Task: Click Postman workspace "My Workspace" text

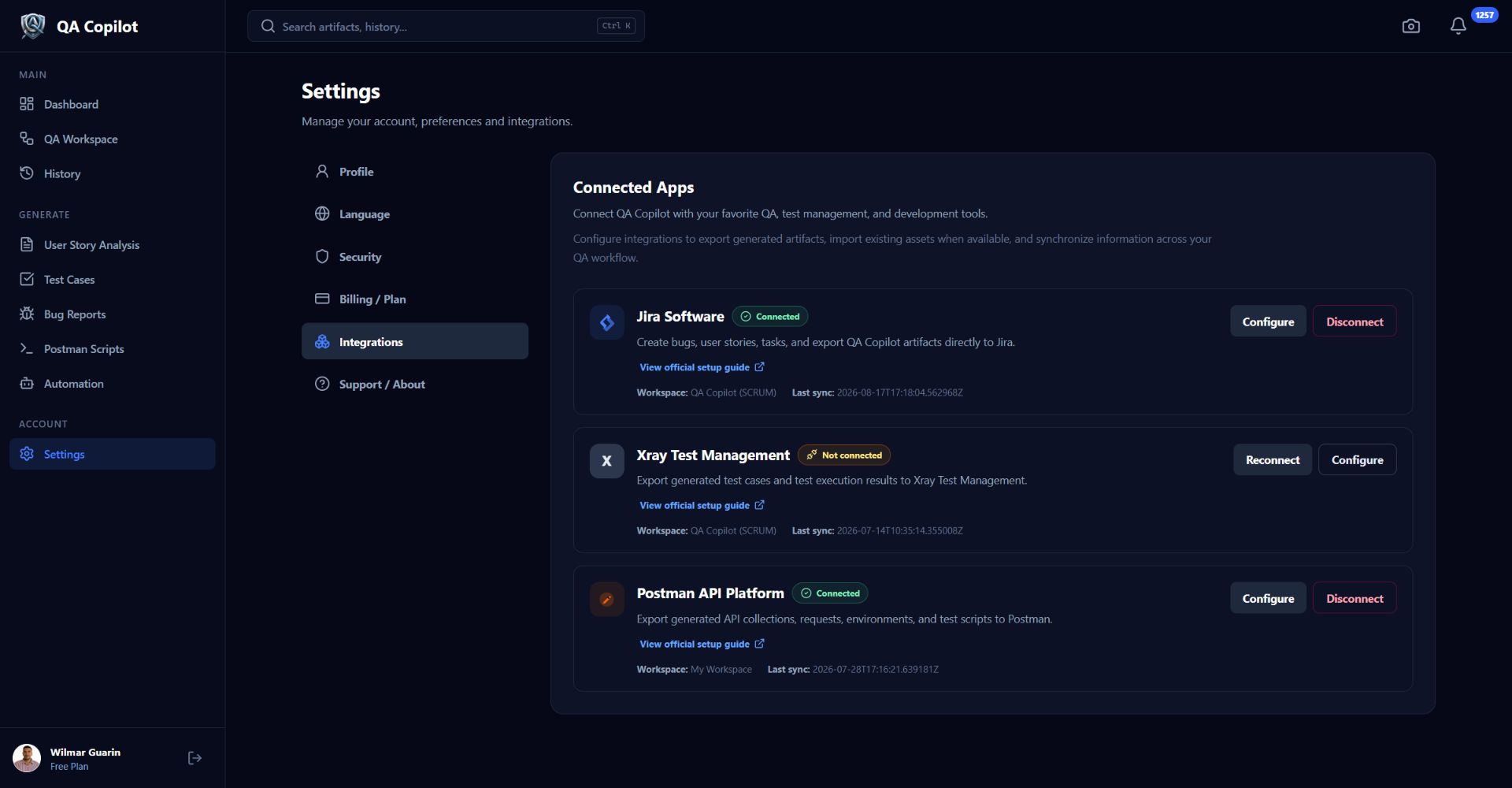Action: click(721, 669)
